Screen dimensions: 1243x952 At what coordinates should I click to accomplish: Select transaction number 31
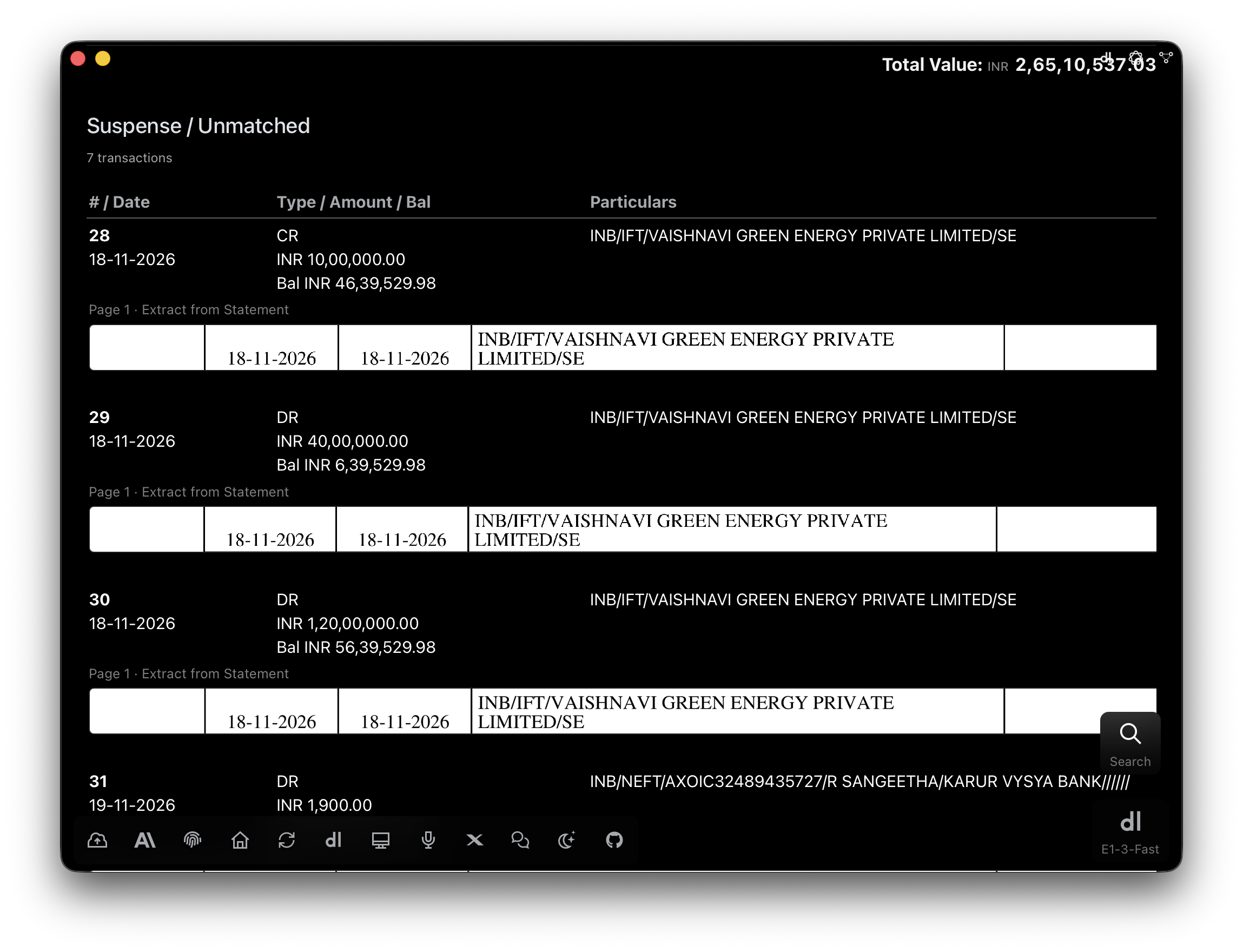click(98, 782)
